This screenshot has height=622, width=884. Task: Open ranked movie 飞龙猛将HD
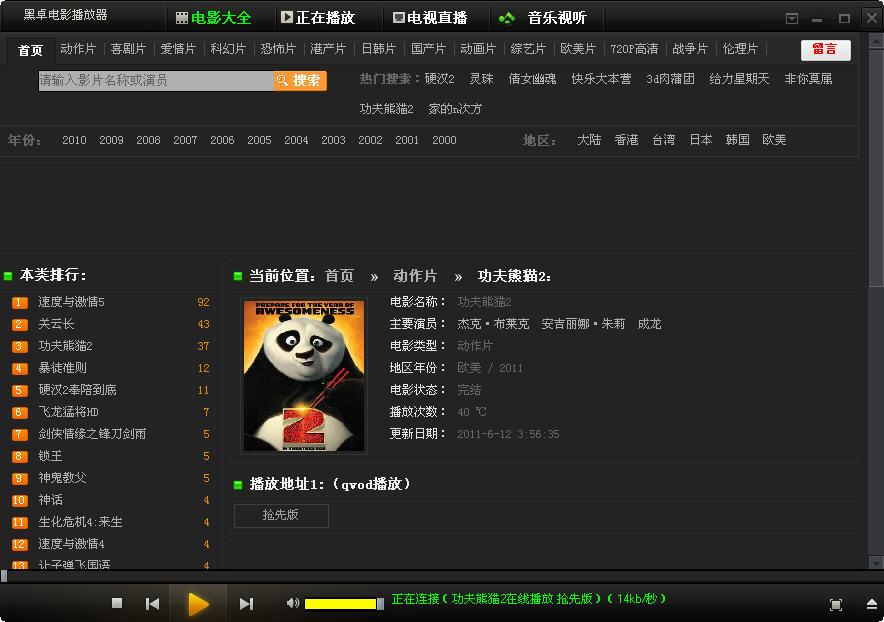tap(68, 412)
